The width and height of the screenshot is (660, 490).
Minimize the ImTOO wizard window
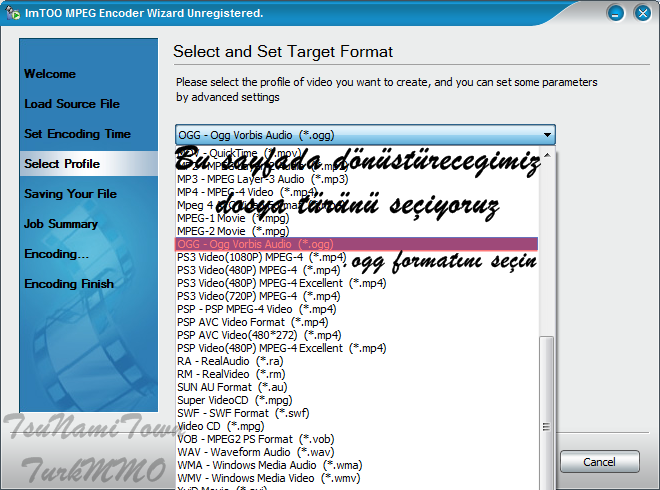pyautogui.click(x=615, y=13)
